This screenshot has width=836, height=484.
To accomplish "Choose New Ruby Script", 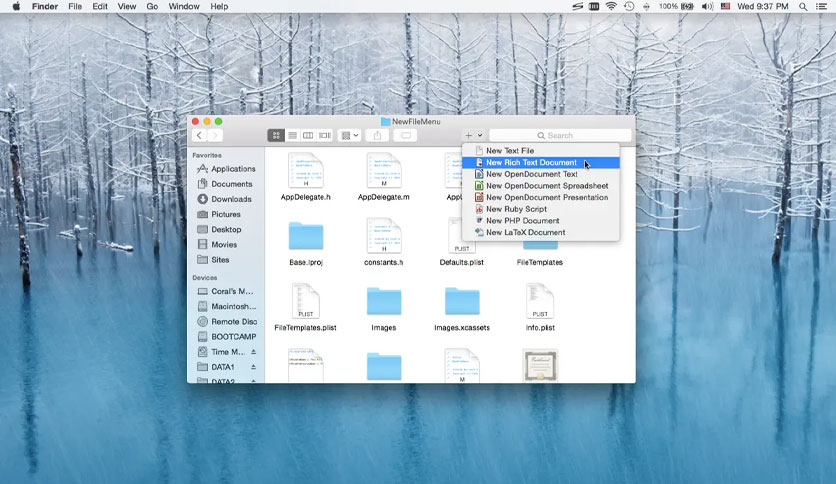I will point(541,209).
